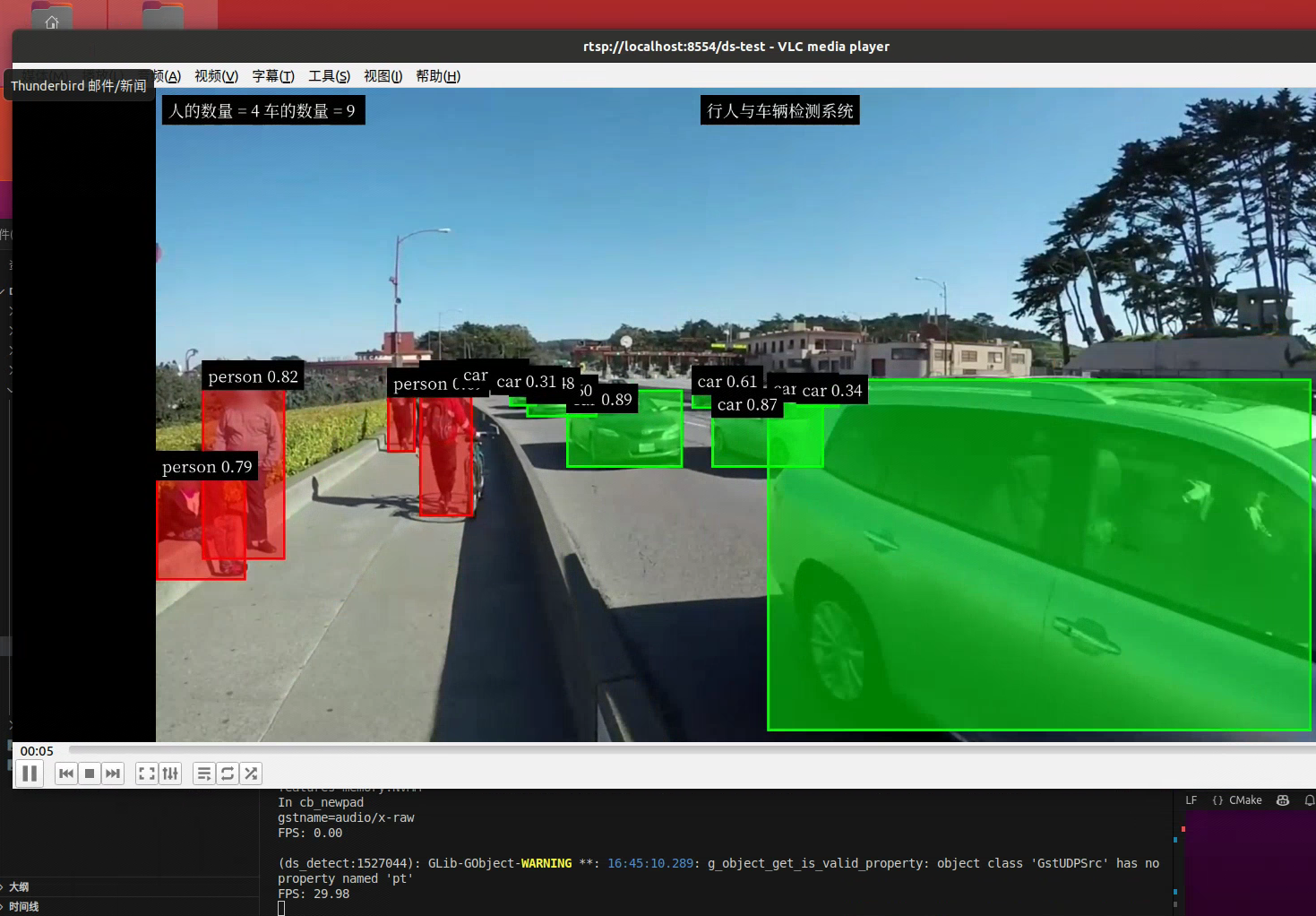Pause the VLC video playback
Screen dimensions: 1316x916
(x=30, y=773)
